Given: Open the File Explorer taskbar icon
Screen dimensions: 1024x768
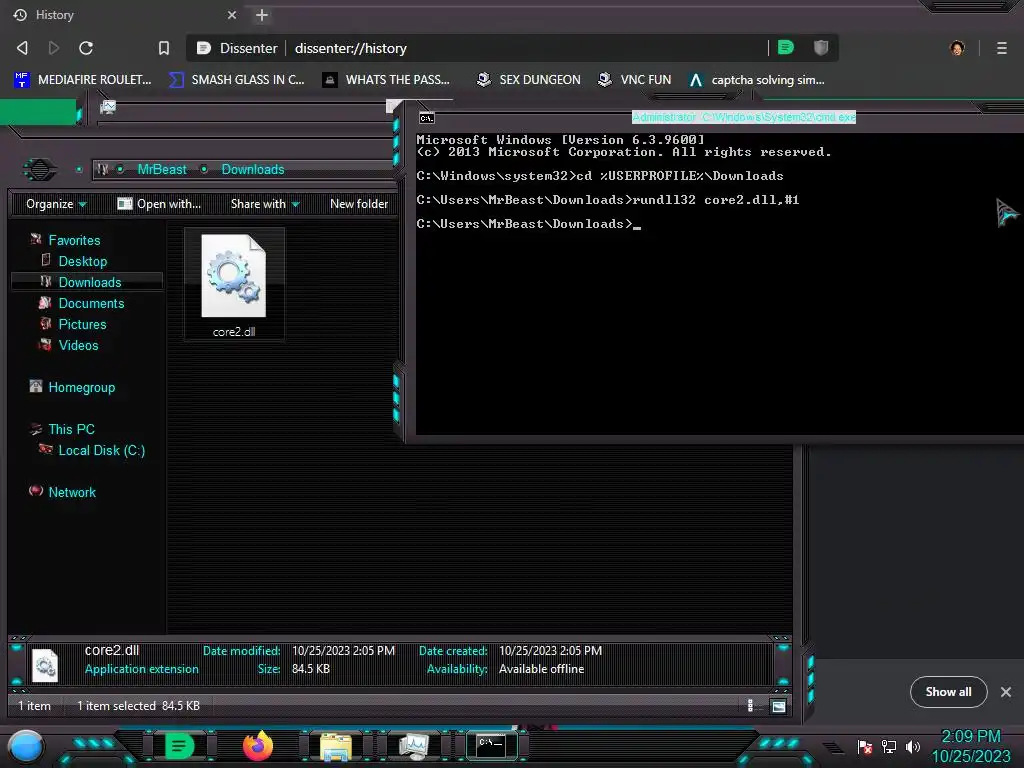Looking at the screenshot, I should tap(336, 746).
